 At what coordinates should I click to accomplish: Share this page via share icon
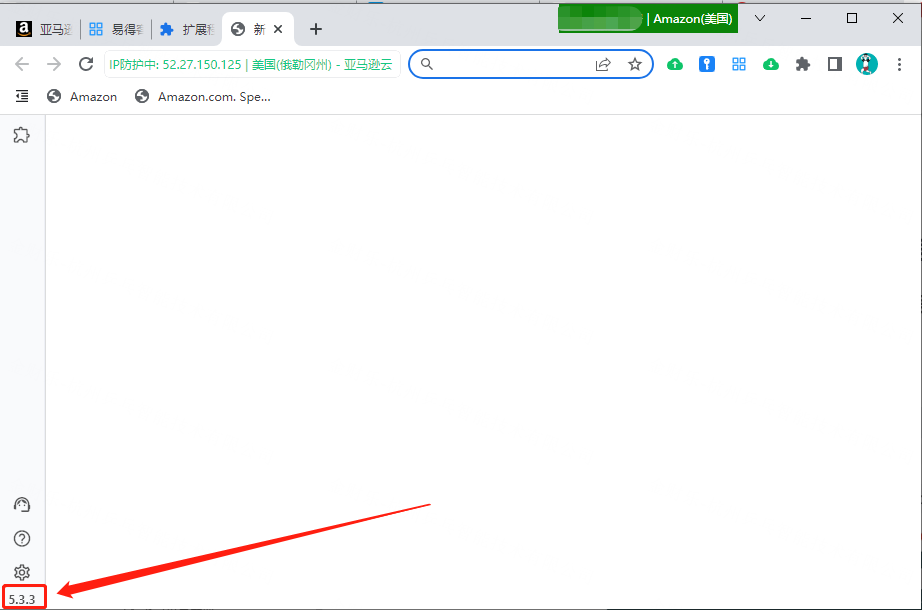pyautogui.click(x=603, y=64)
